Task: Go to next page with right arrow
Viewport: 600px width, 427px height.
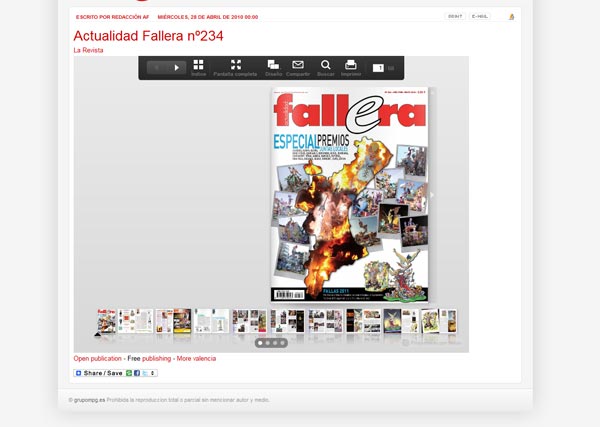Action: point(177,68)
